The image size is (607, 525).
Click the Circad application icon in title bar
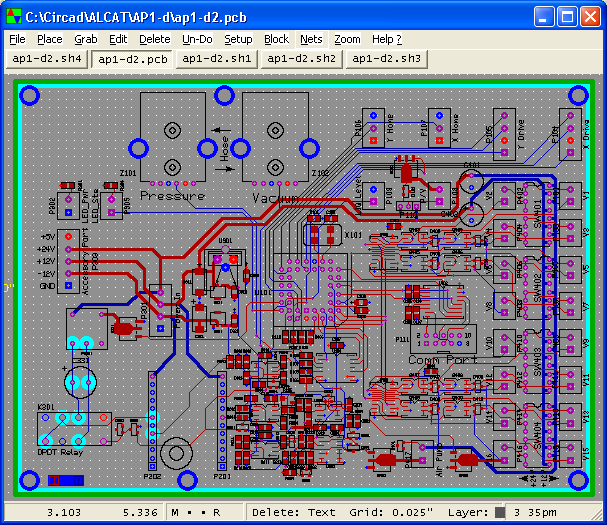[x=14, y=15]
